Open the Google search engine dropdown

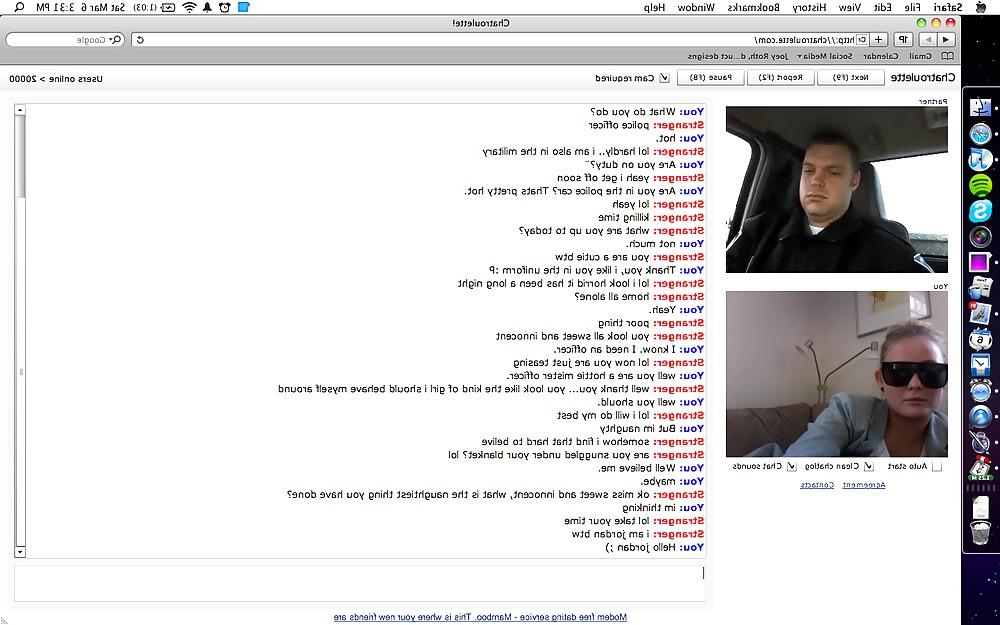point(113,40)
